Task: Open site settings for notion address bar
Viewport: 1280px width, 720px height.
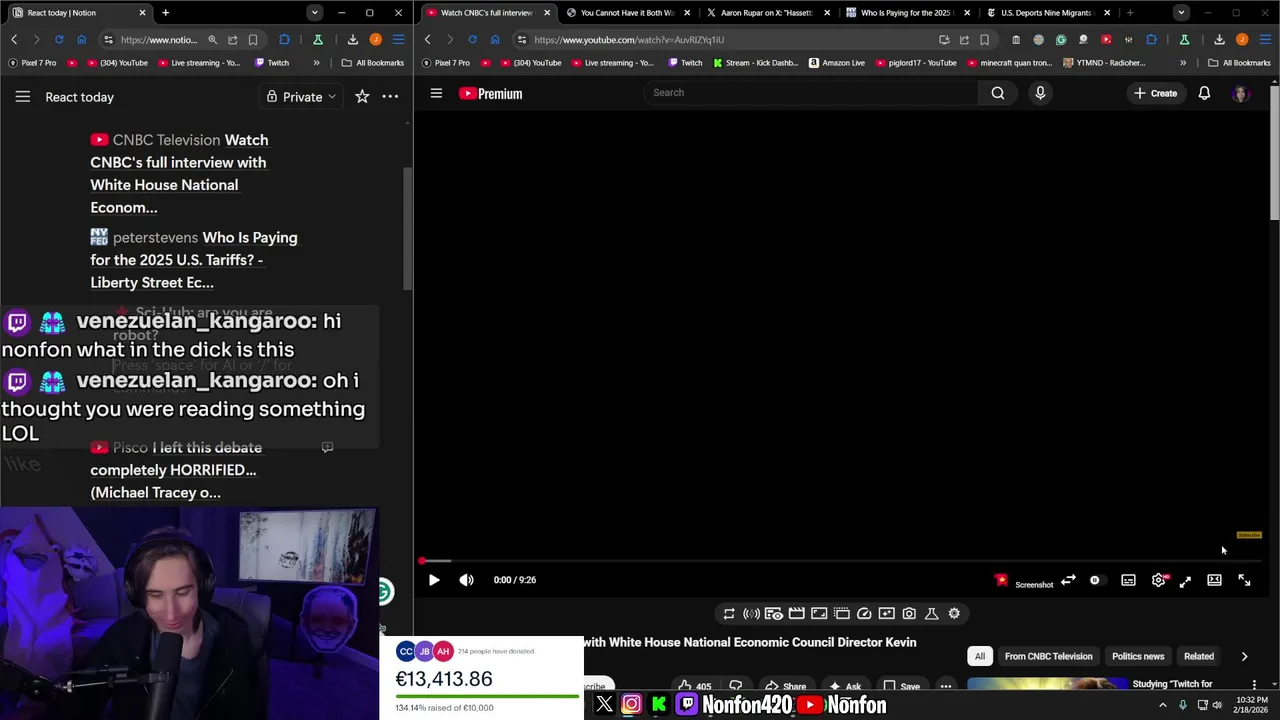Action: [107, 40]
